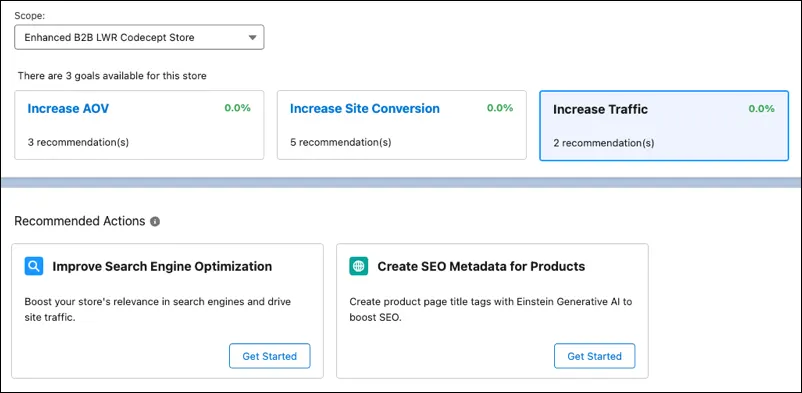Click the Improve Search Engine Optimization heading

click(162, 267)
